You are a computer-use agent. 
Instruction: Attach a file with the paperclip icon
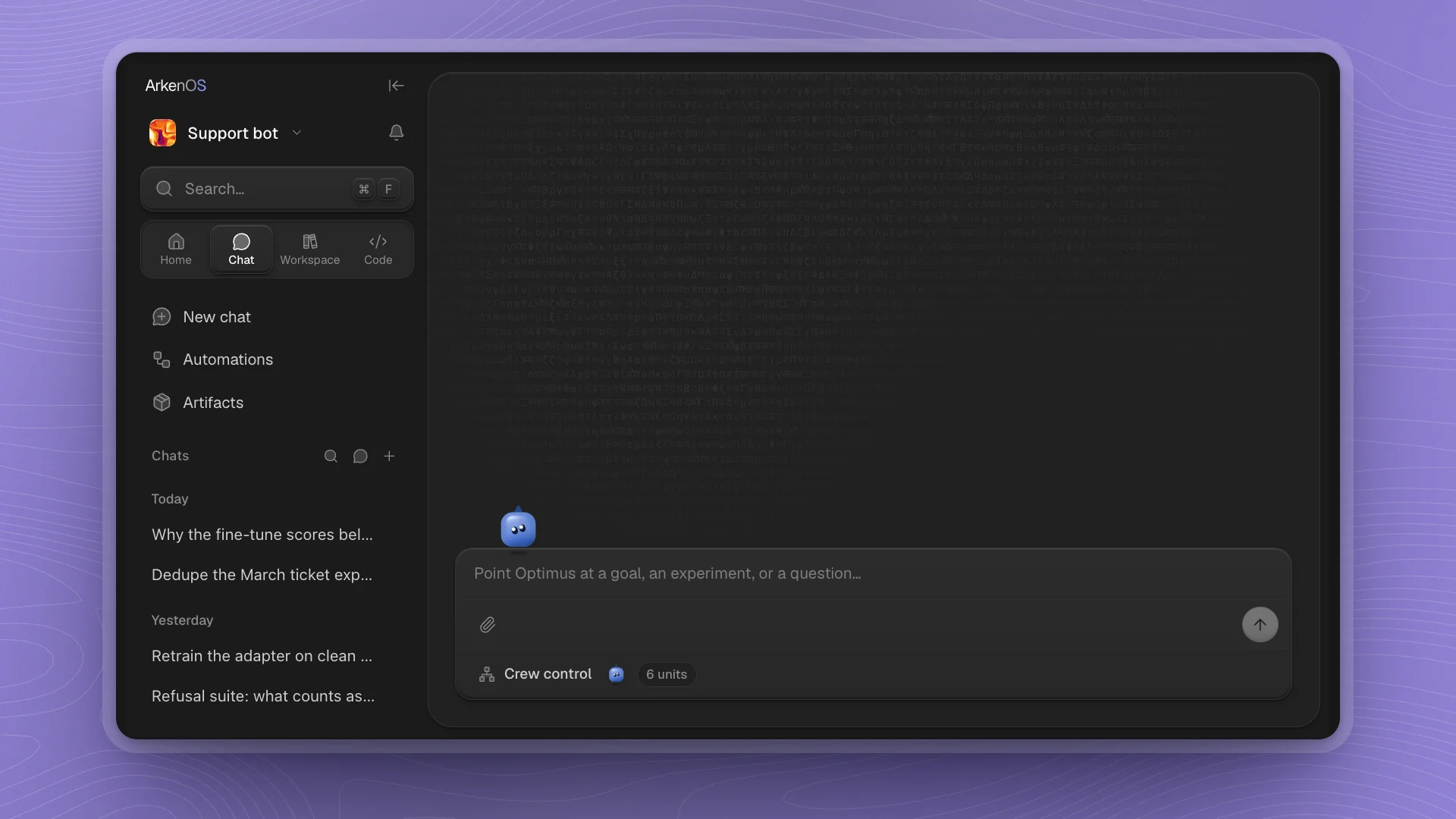(488, 625)
